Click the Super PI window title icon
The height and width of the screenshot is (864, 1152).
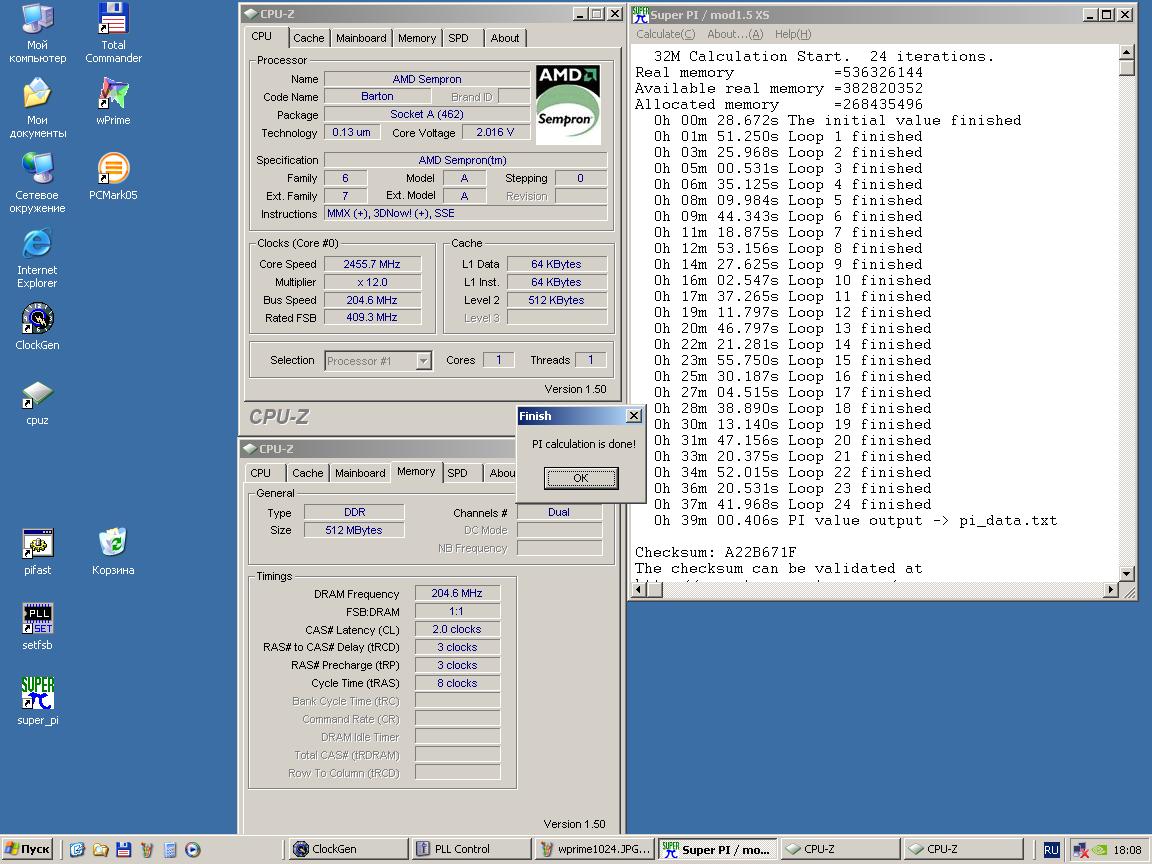click(x=640, y=15)
